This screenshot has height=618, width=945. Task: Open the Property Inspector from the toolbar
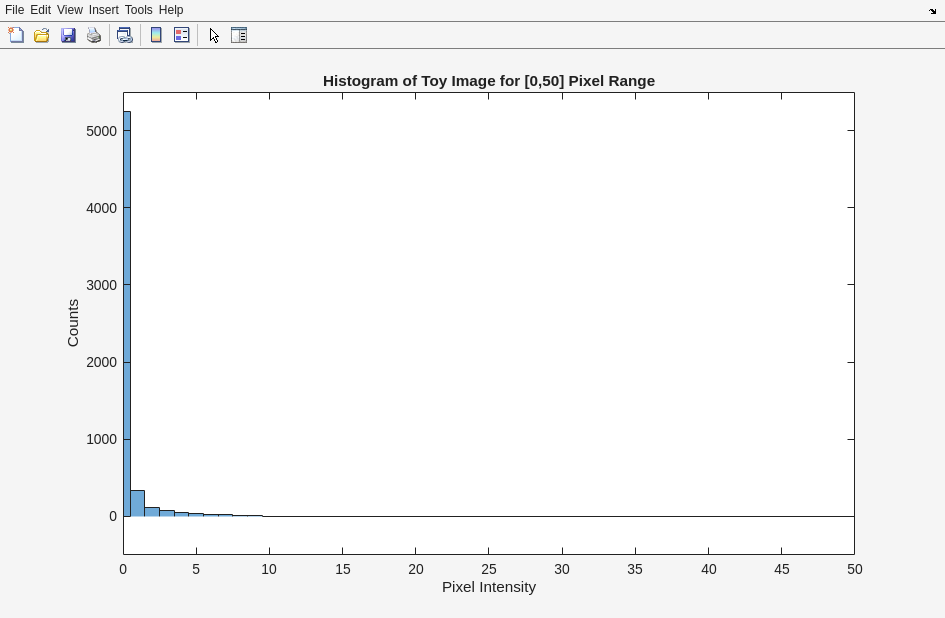click(x=239, y=35)
